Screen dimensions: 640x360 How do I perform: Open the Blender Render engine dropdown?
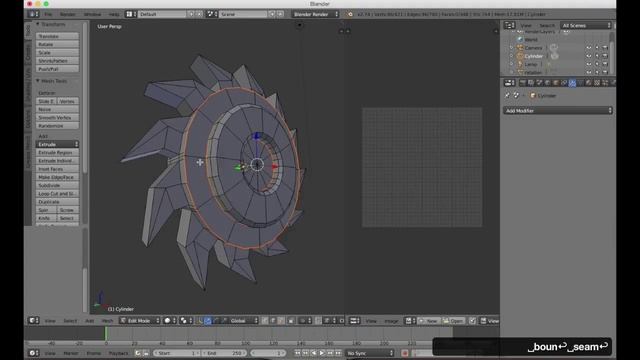pyautogui.click(x=315, y=14)
